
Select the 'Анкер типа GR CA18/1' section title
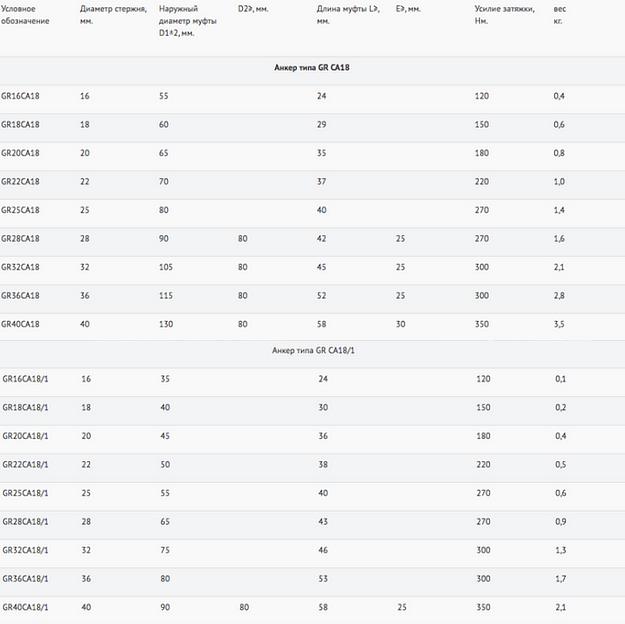pyautogui.click(x=312, y=351)
